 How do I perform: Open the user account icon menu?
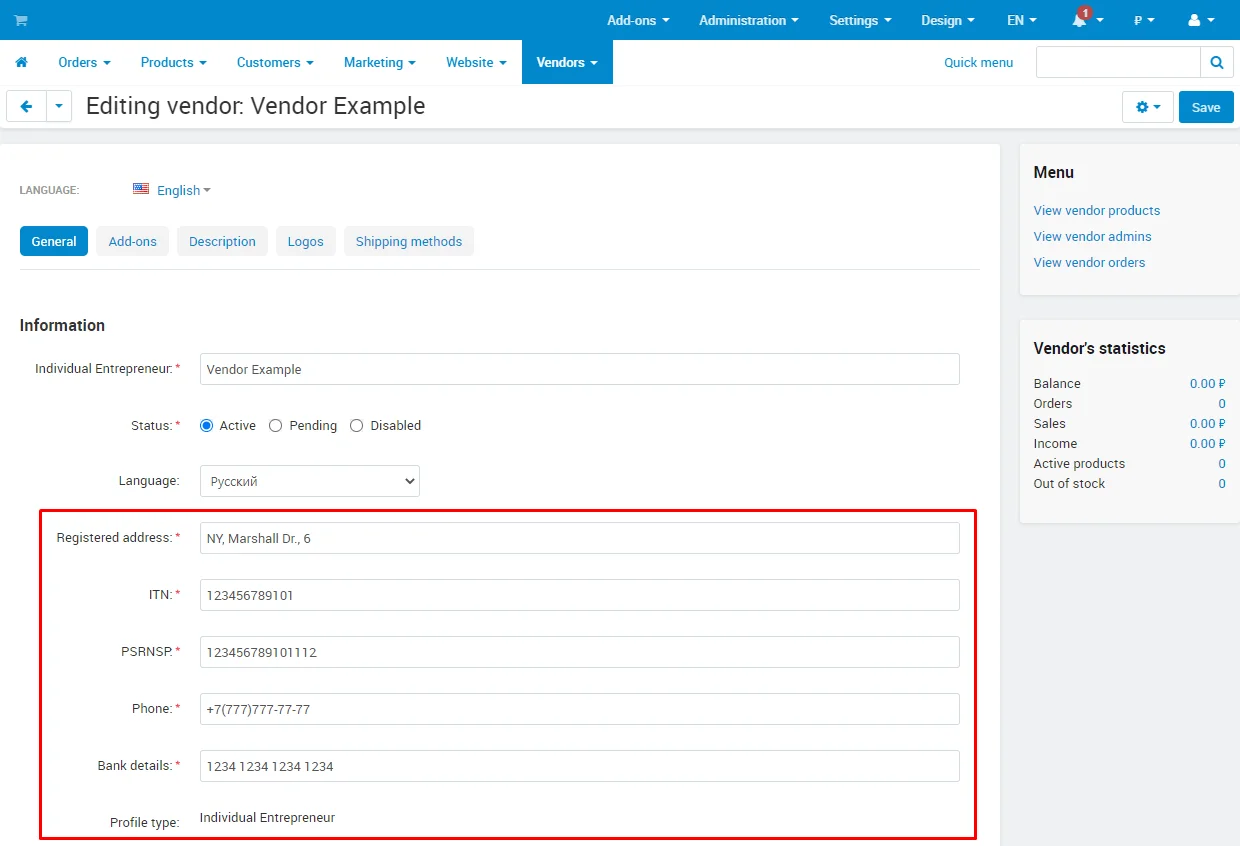point(1194,20)
